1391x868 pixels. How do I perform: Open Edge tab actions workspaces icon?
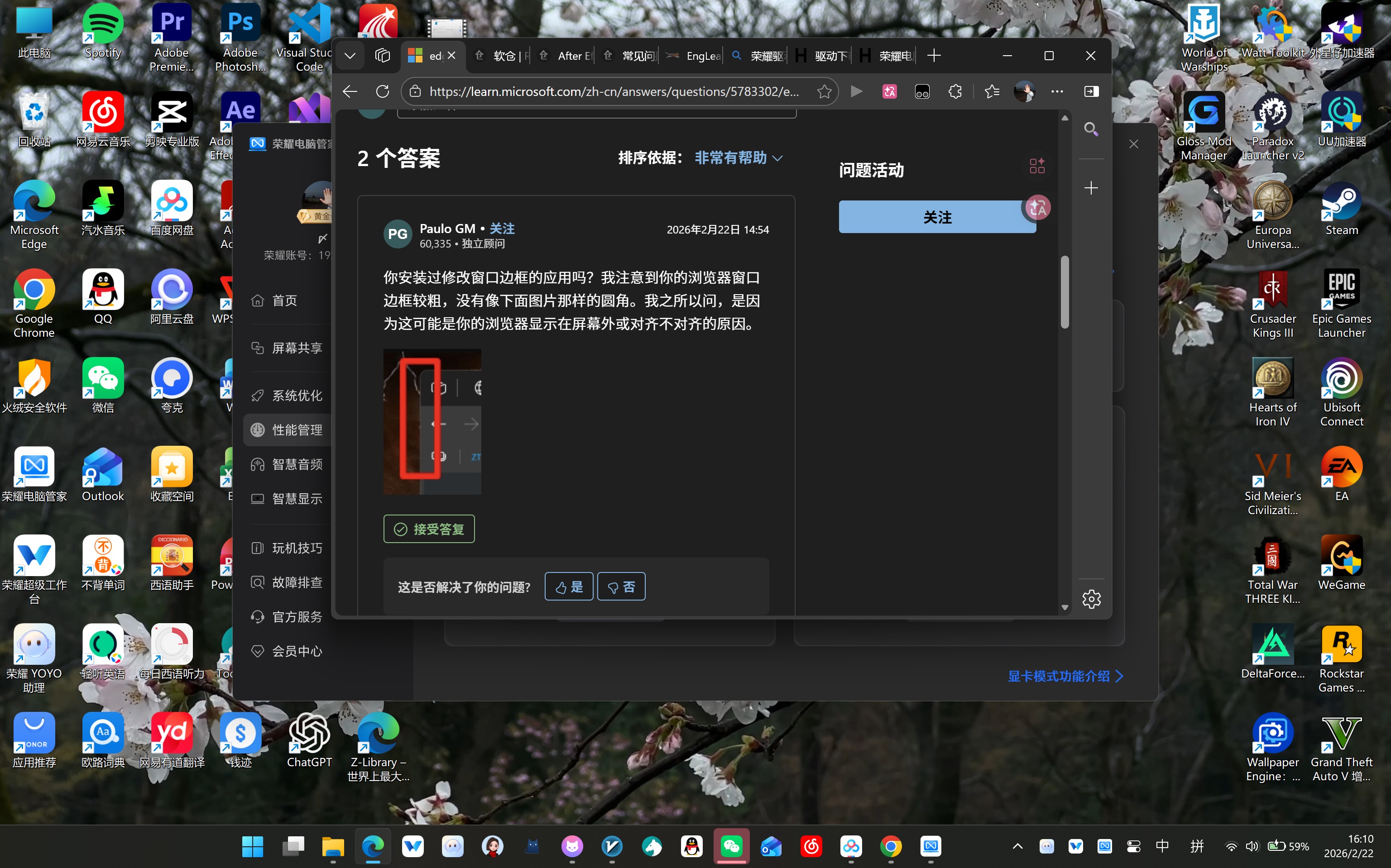tap(383, 56)
